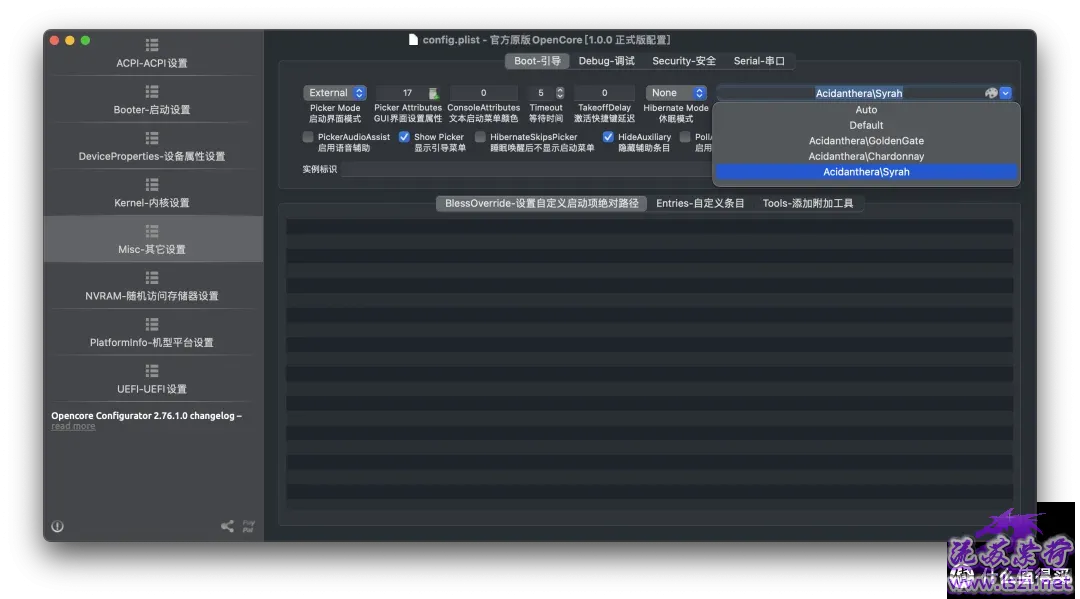Click the Timeout value field
The height and width of the screenshot is (599, 1080).
[541, 93]
